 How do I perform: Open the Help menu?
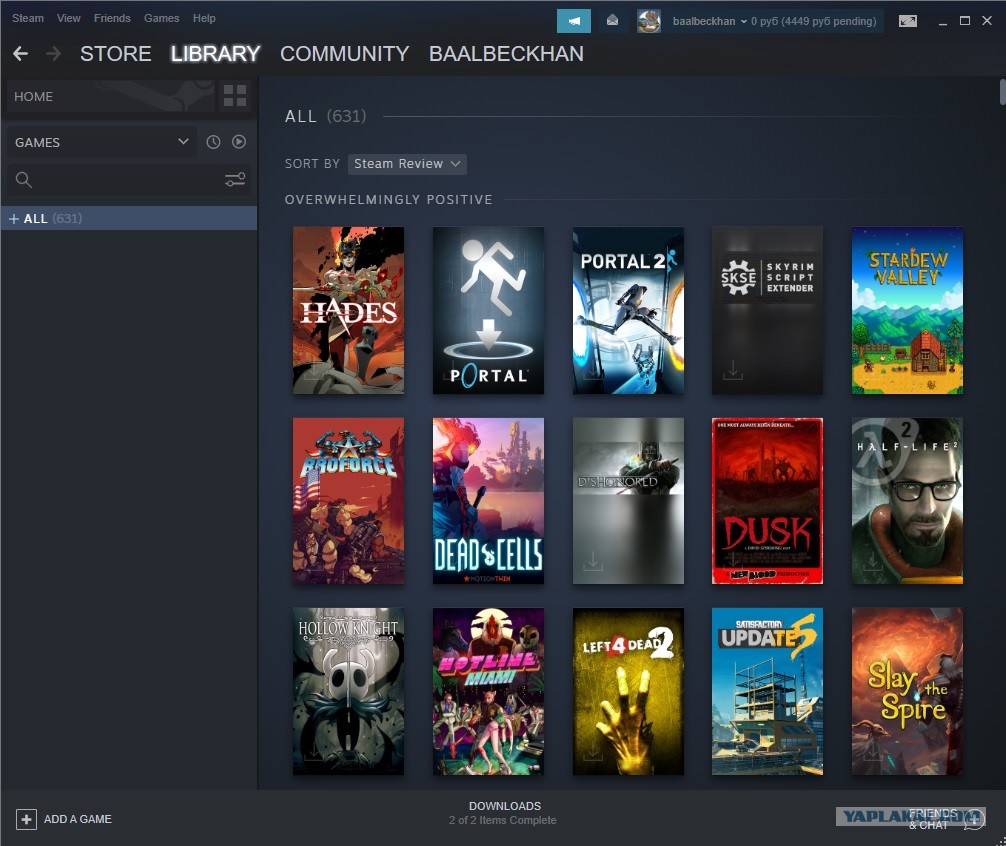[x=204, y=19]
